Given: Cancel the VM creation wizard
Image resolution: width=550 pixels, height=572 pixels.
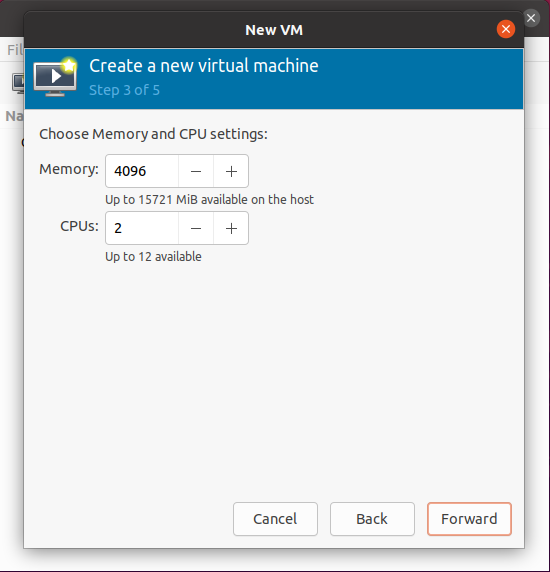Looking at the screenshot, I should click(x=275, y=519).
